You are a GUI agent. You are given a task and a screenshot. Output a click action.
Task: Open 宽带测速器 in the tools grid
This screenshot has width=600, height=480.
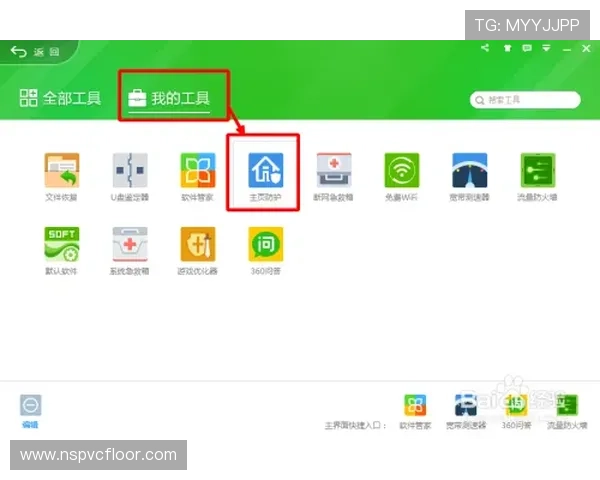click(x=469, y=171)
